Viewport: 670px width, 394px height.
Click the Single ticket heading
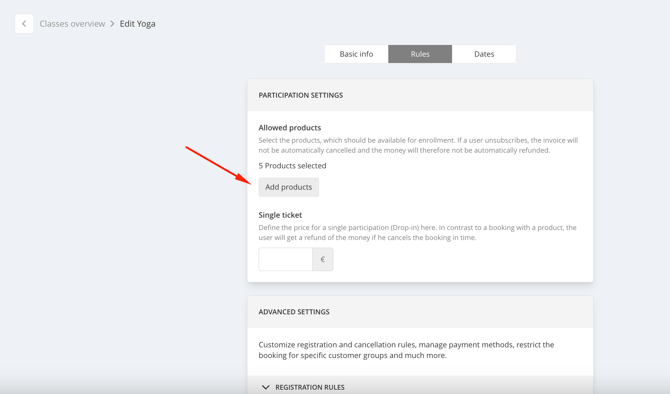pos(280,215)
